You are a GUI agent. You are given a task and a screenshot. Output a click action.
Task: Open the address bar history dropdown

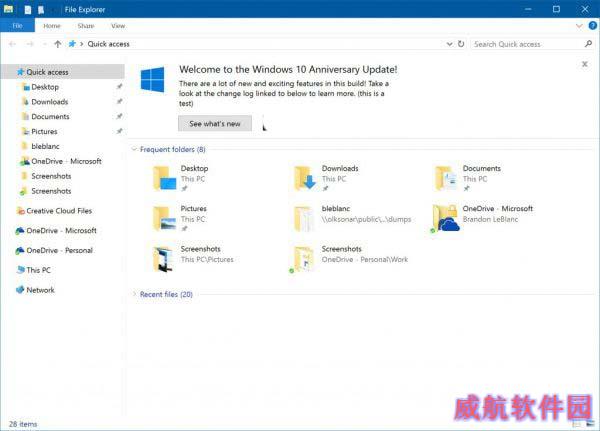[x=450, y=44]
